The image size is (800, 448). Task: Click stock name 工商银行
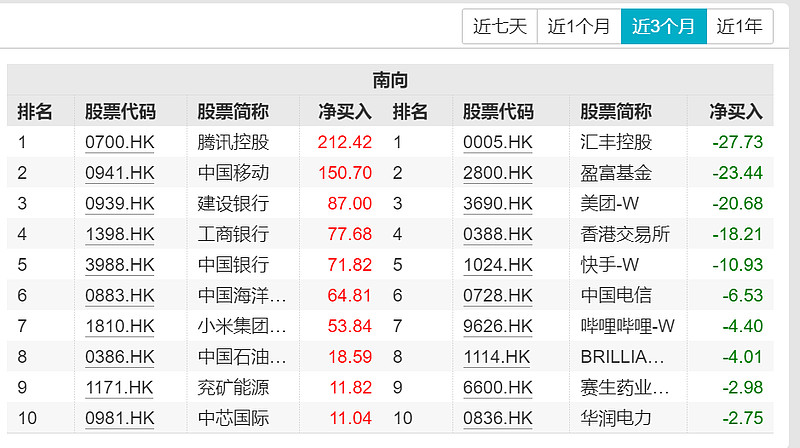(233, 234)
